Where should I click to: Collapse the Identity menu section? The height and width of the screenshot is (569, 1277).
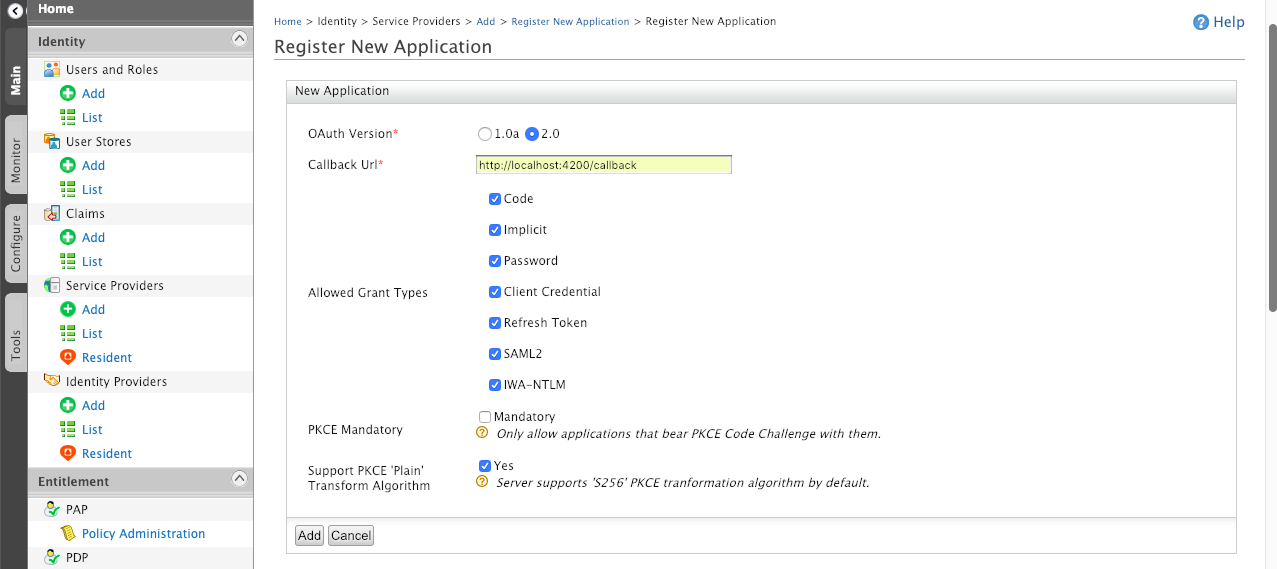pos(239,39)
